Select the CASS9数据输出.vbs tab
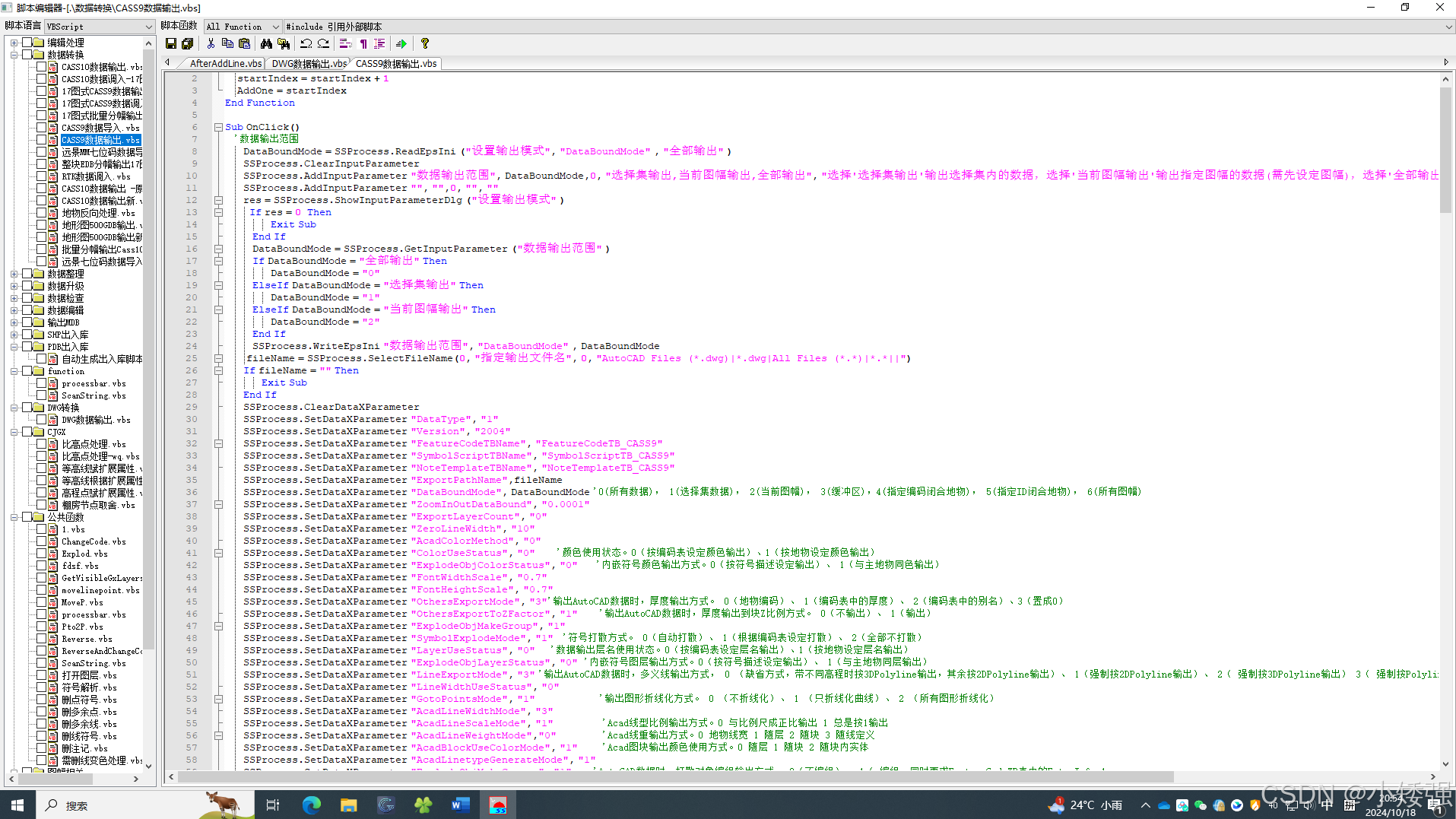The width and height of the screenshot is (1456, 819). (396, 64)
